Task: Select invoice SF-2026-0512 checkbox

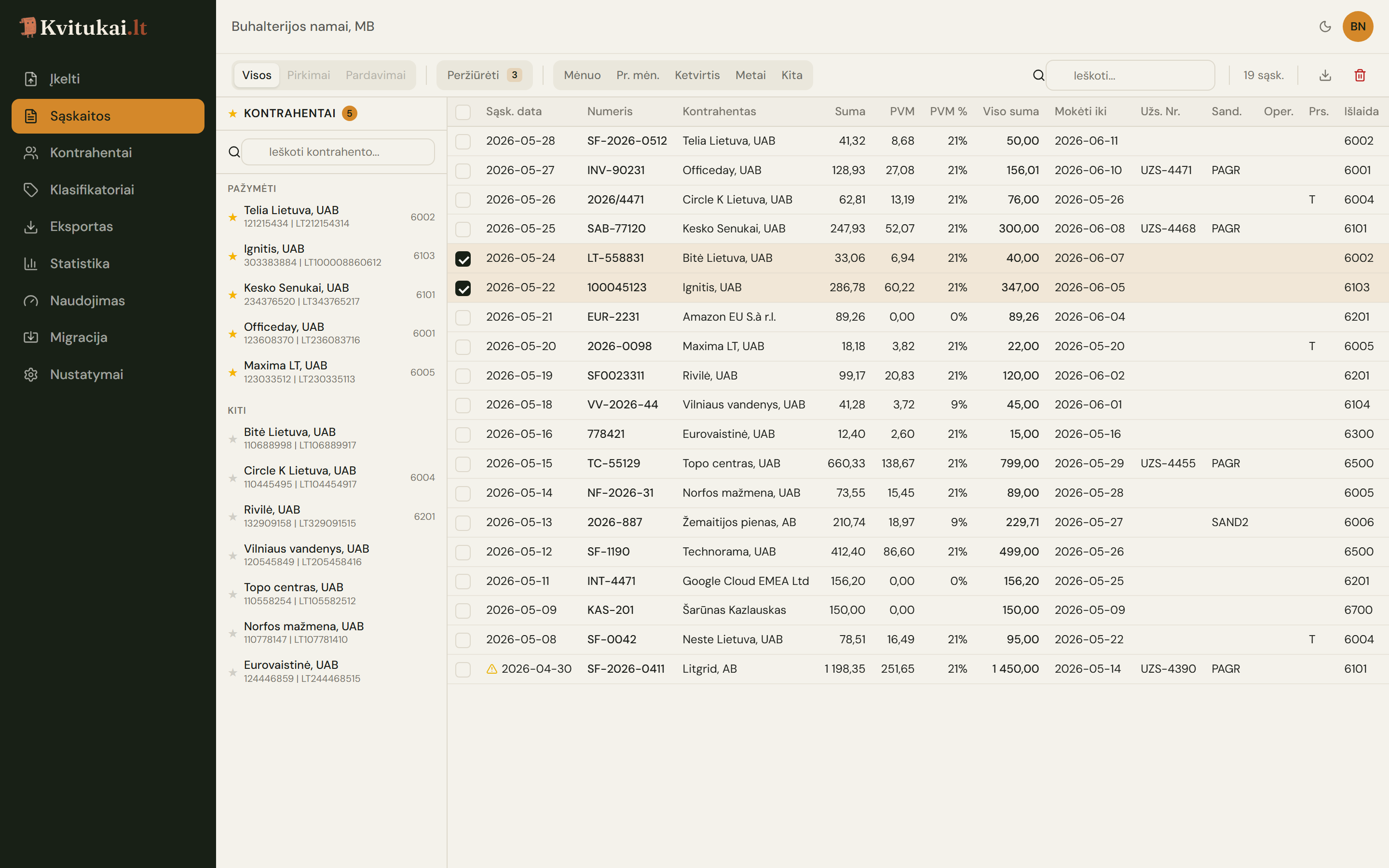Action: pyautogui.click(x=463, y=141)
